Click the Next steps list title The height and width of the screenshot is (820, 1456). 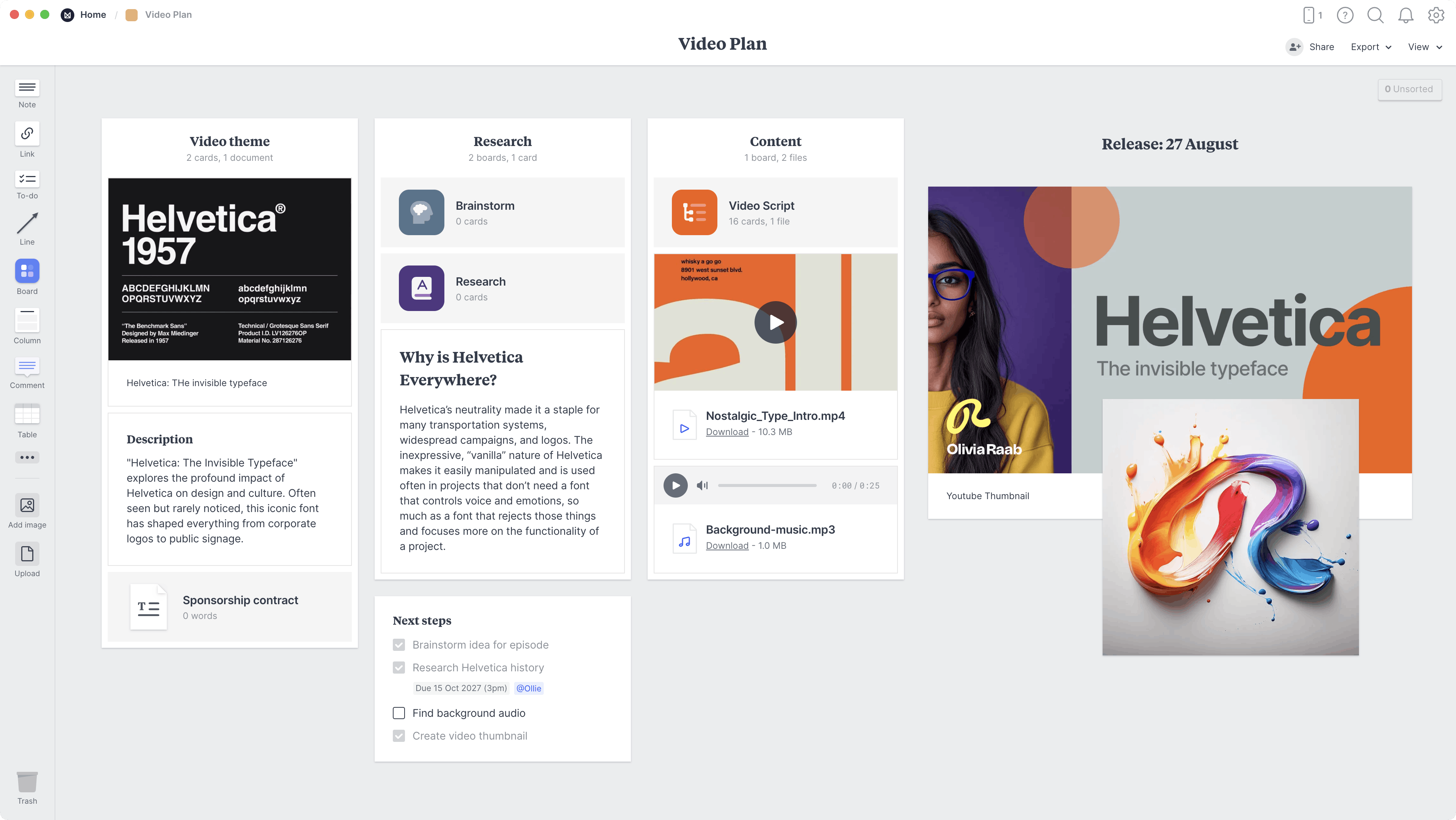pyautogui.click(x=422, y=621)
